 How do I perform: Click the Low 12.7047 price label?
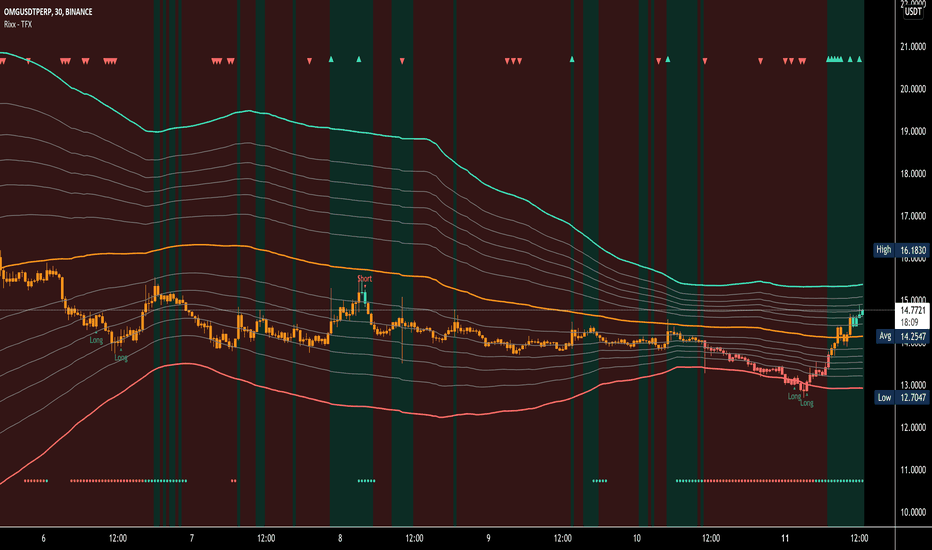coord(902,397)
